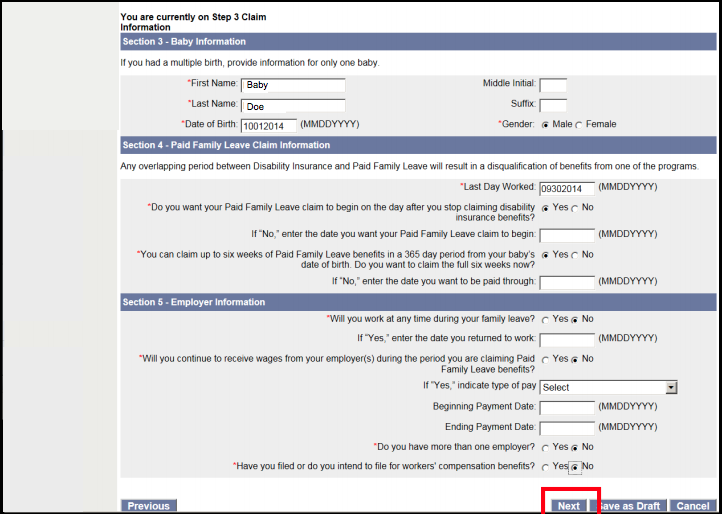The width and height of the screenshot is (722, 514).
Task: Select No for claiming full six weeks
Action: click(574, 255)
